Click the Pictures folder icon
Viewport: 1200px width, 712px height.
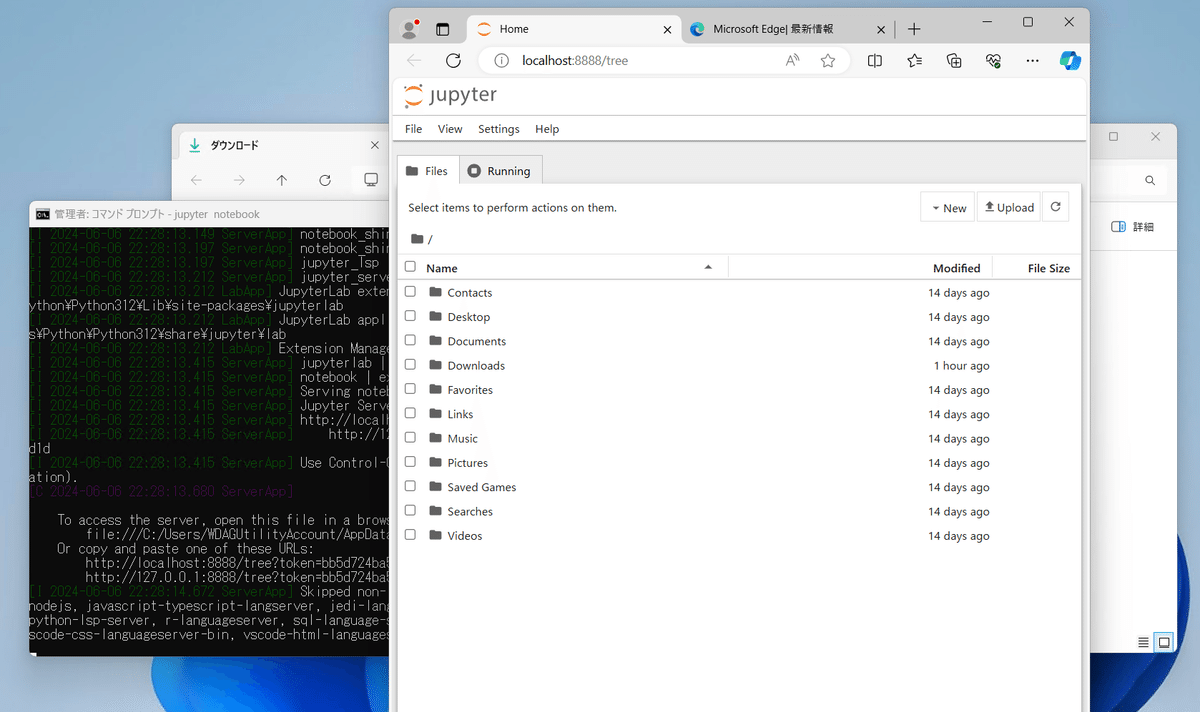coord(435,462)
